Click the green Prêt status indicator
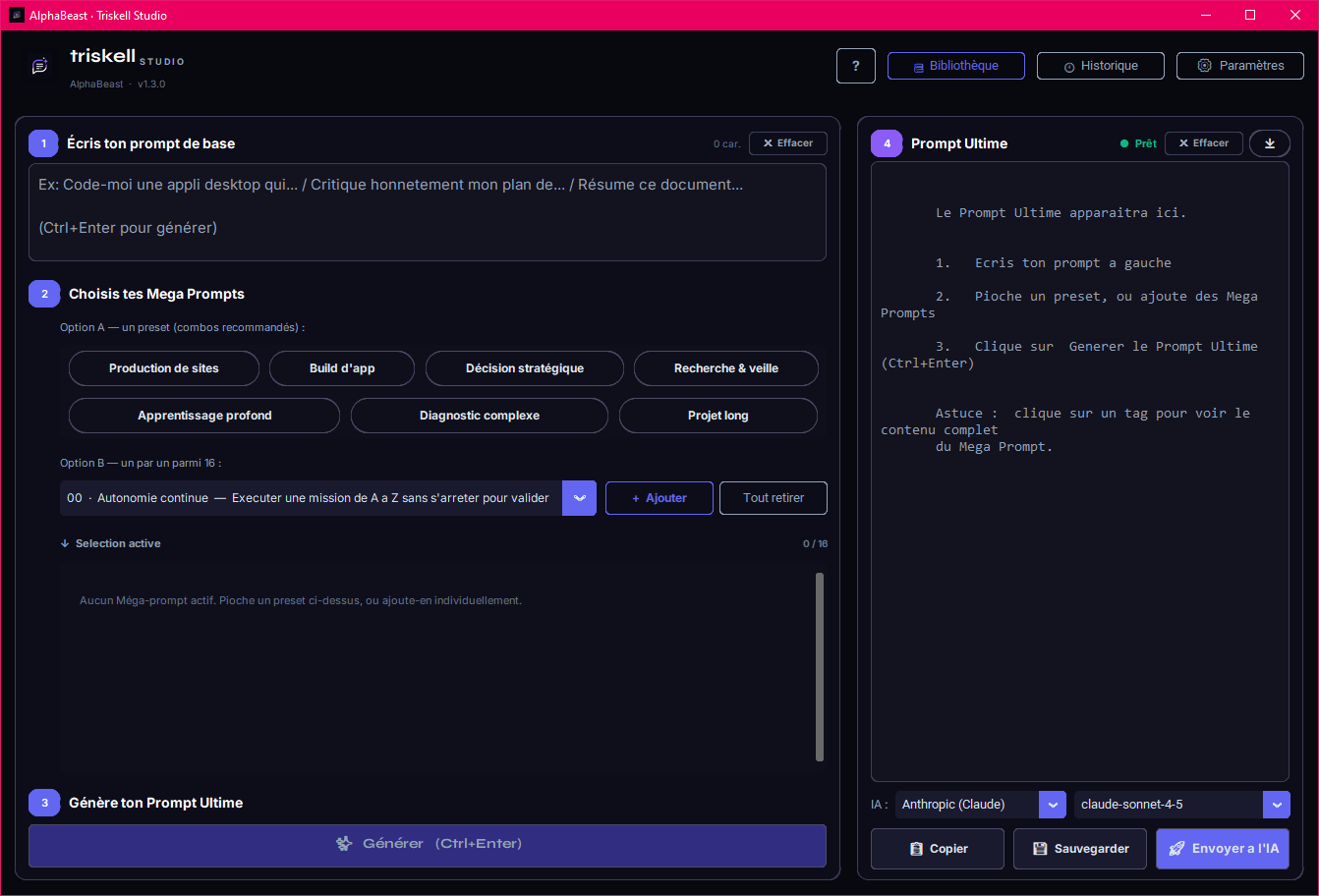Image resolution: width=1319 pixels, height=896 pixels. 1139,143
